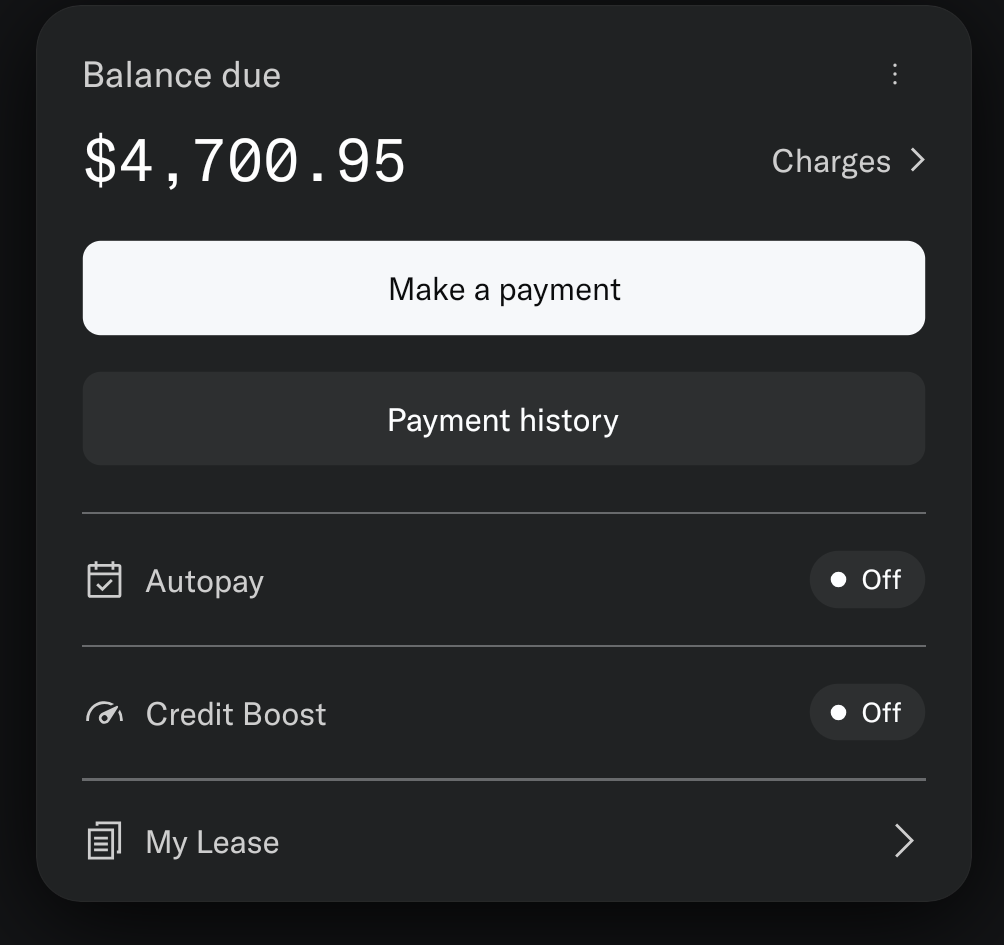This screenshot has width=1004, height=945.
Task: Enable the Credit Boost Off toggle
Action: pyautogui.click(x=866, y=713)
